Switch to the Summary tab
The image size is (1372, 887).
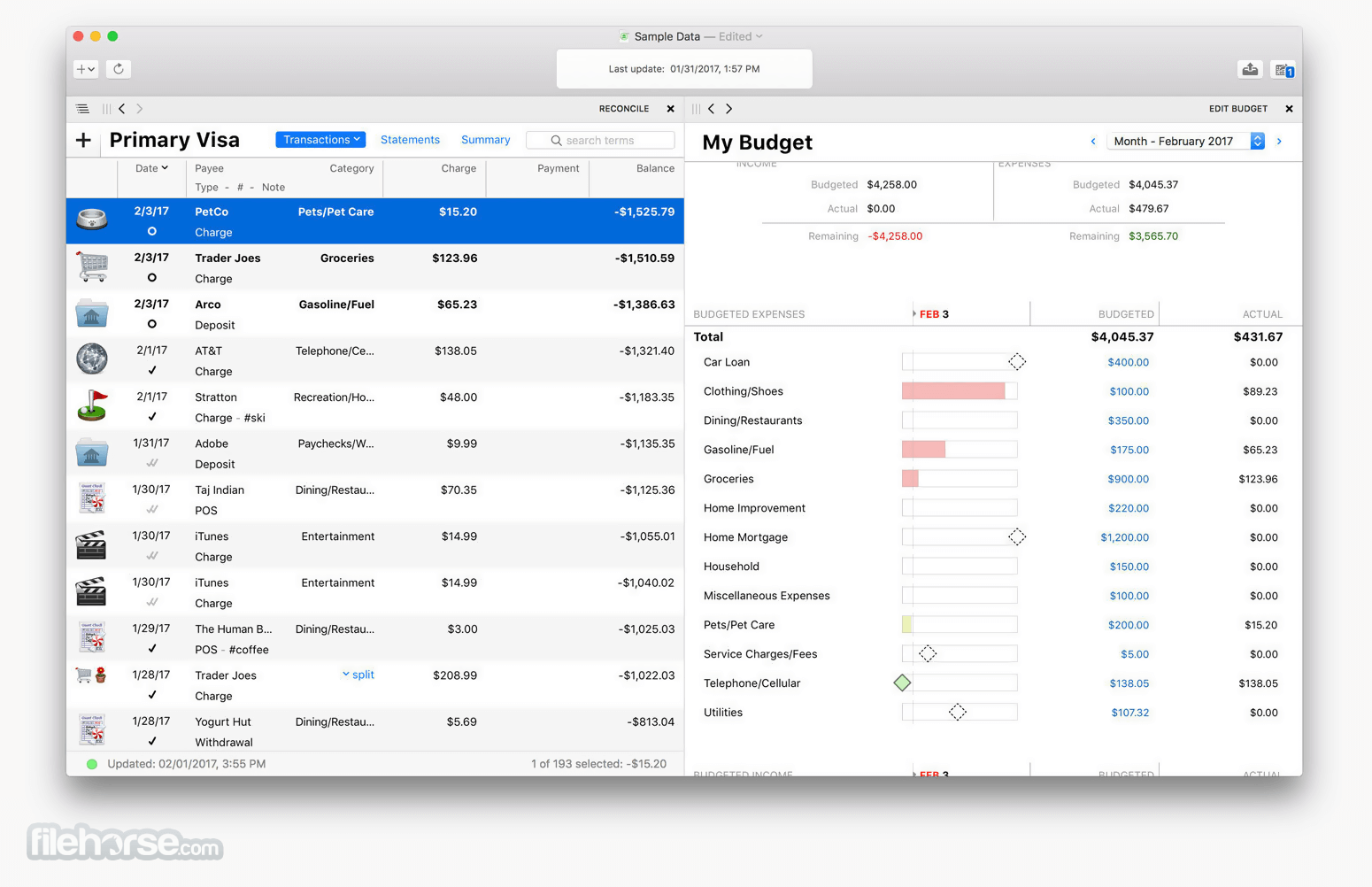tap(485, 140)
